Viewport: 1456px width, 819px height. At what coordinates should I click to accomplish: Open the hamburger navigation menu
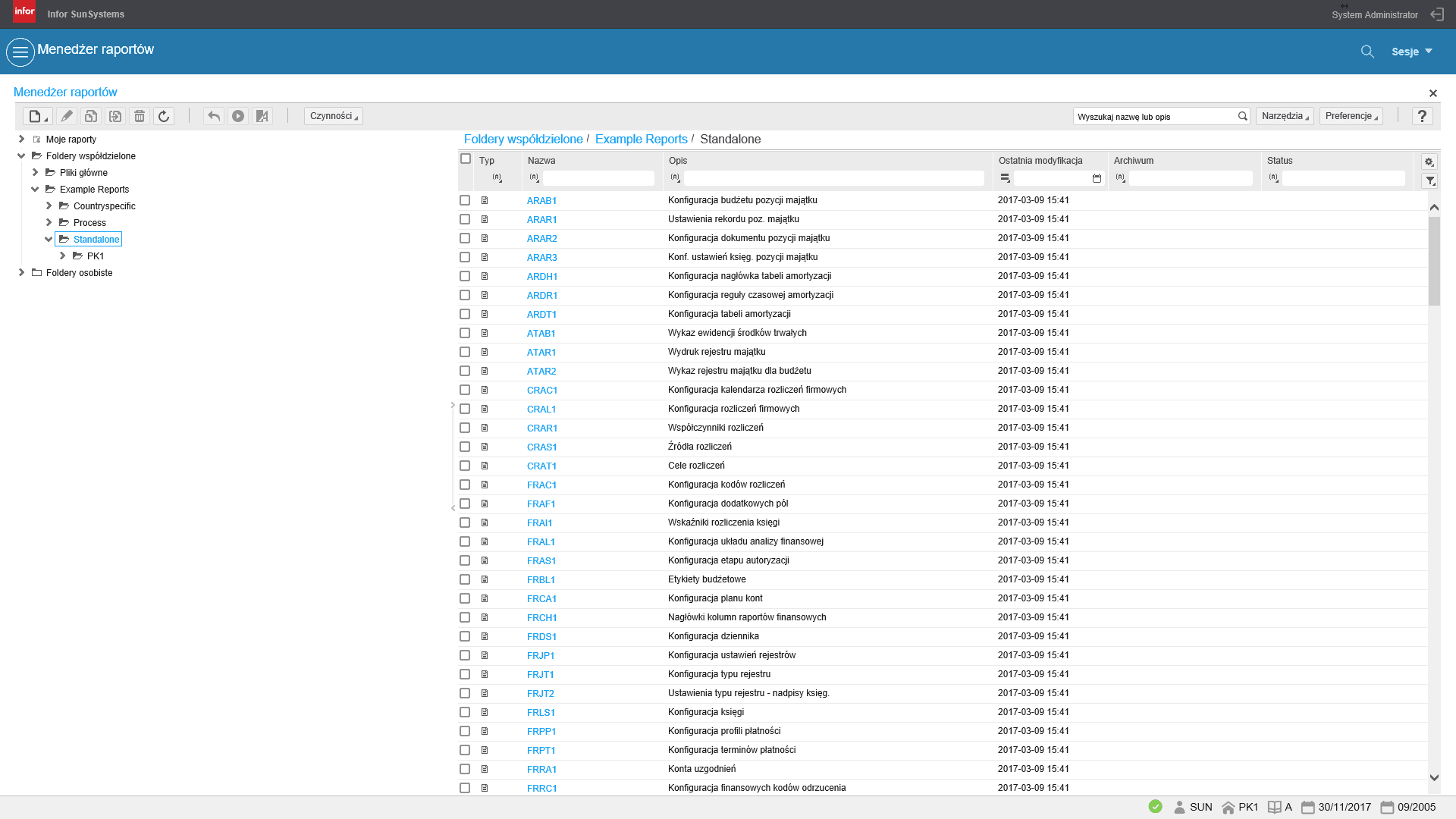20,52
